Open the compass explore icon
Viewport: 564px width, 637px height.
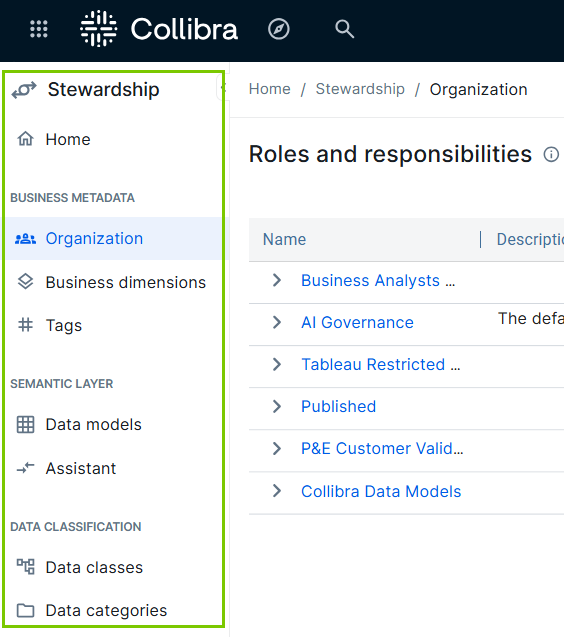point(279,29)
